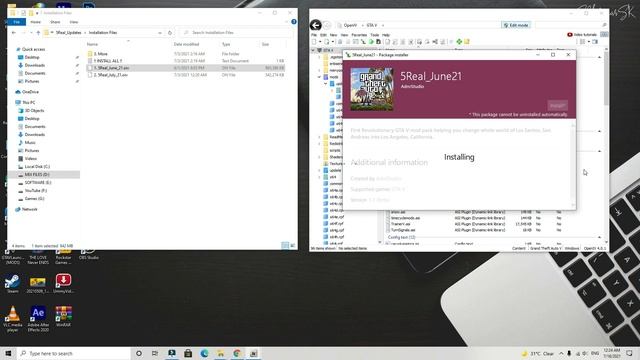The height and width of the screenshot is (360, 640).
Task: Click the green circular icon in OpenIV toolbar
Action: click(x=371, y=42)
